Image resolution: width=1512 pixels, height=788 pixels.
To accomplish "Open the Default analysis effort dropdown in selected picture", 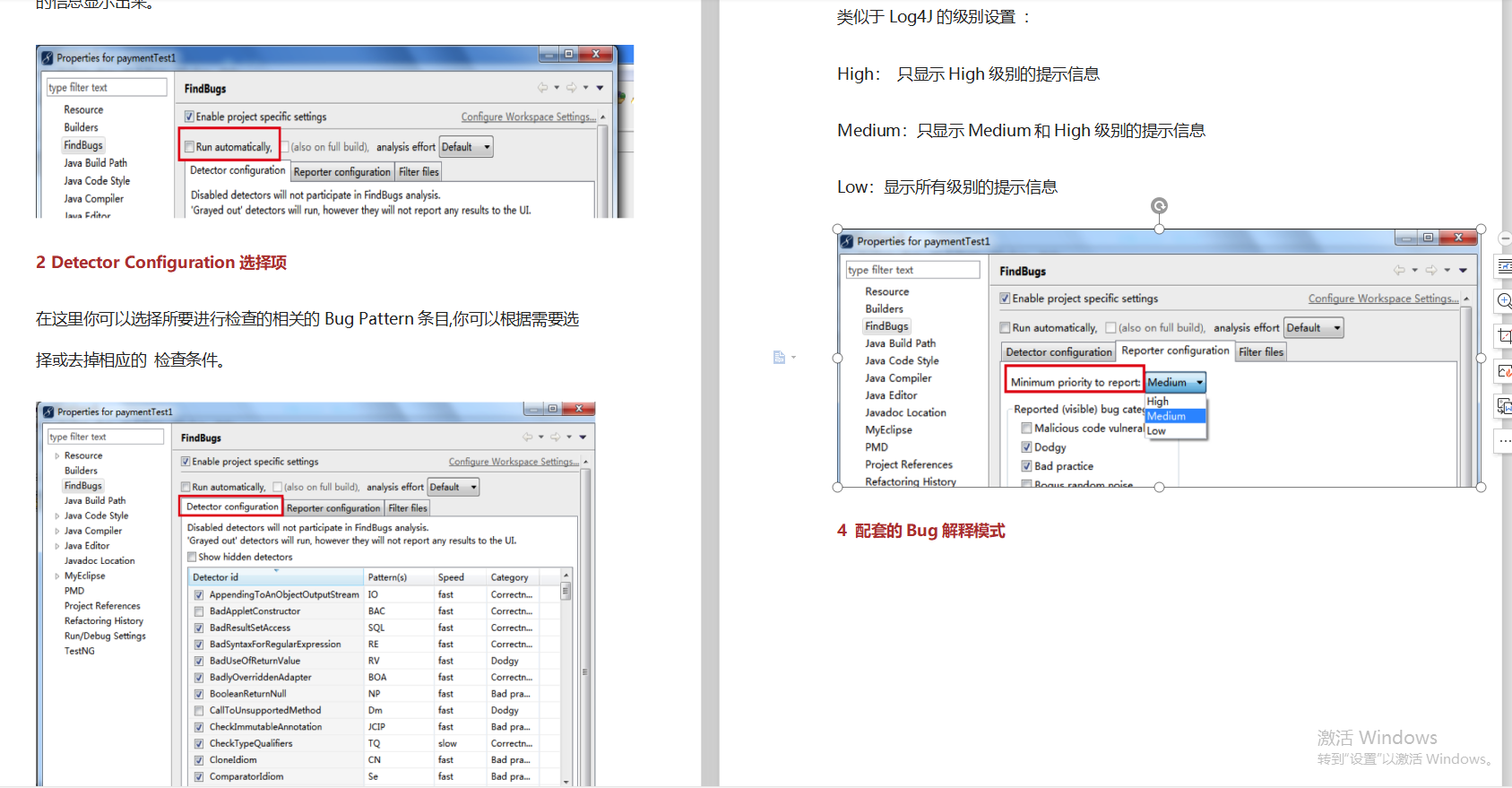I will coord(1313,328).
